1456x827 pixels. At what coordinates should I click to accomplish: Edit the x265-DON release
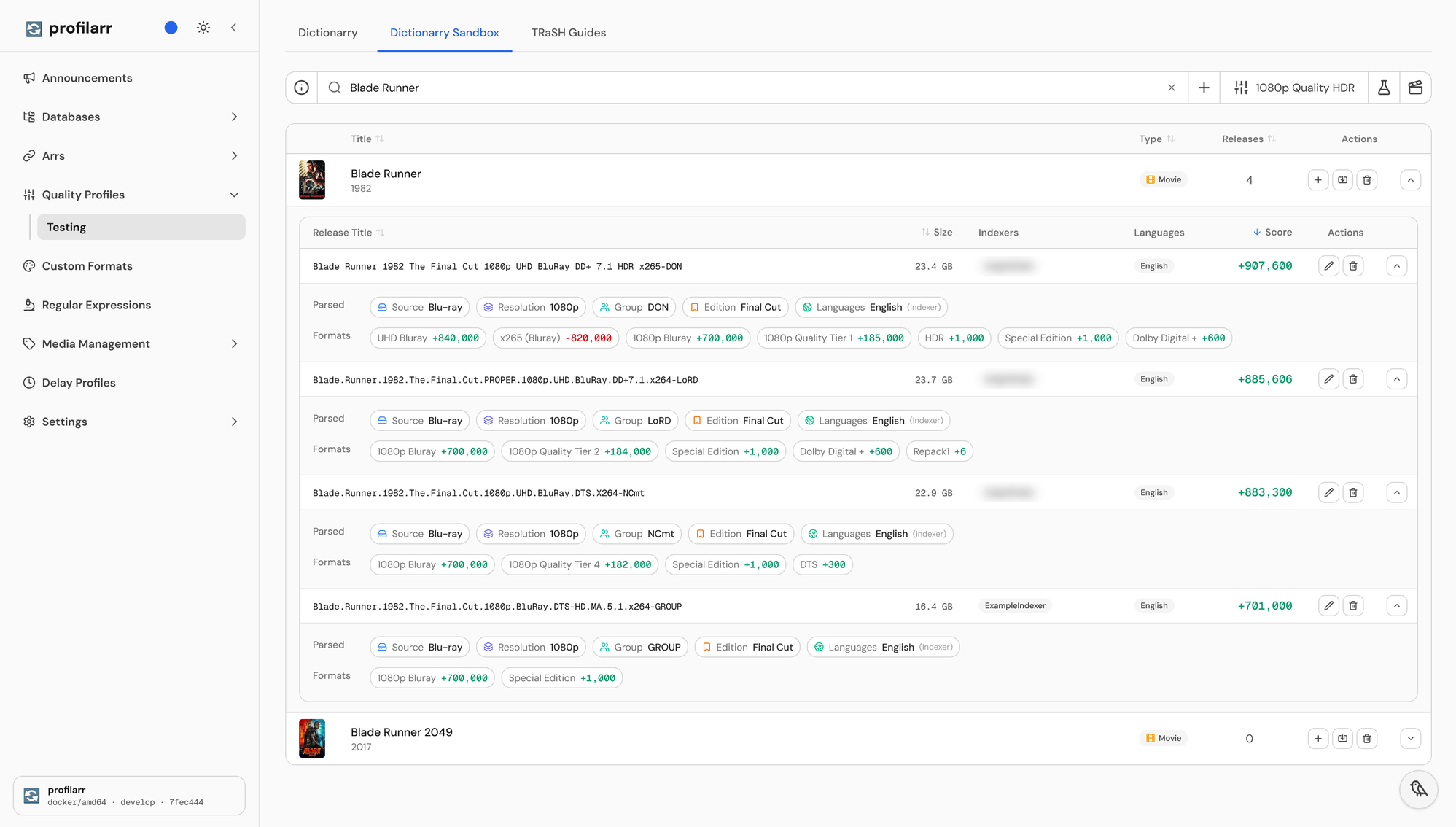[1328, 266]
